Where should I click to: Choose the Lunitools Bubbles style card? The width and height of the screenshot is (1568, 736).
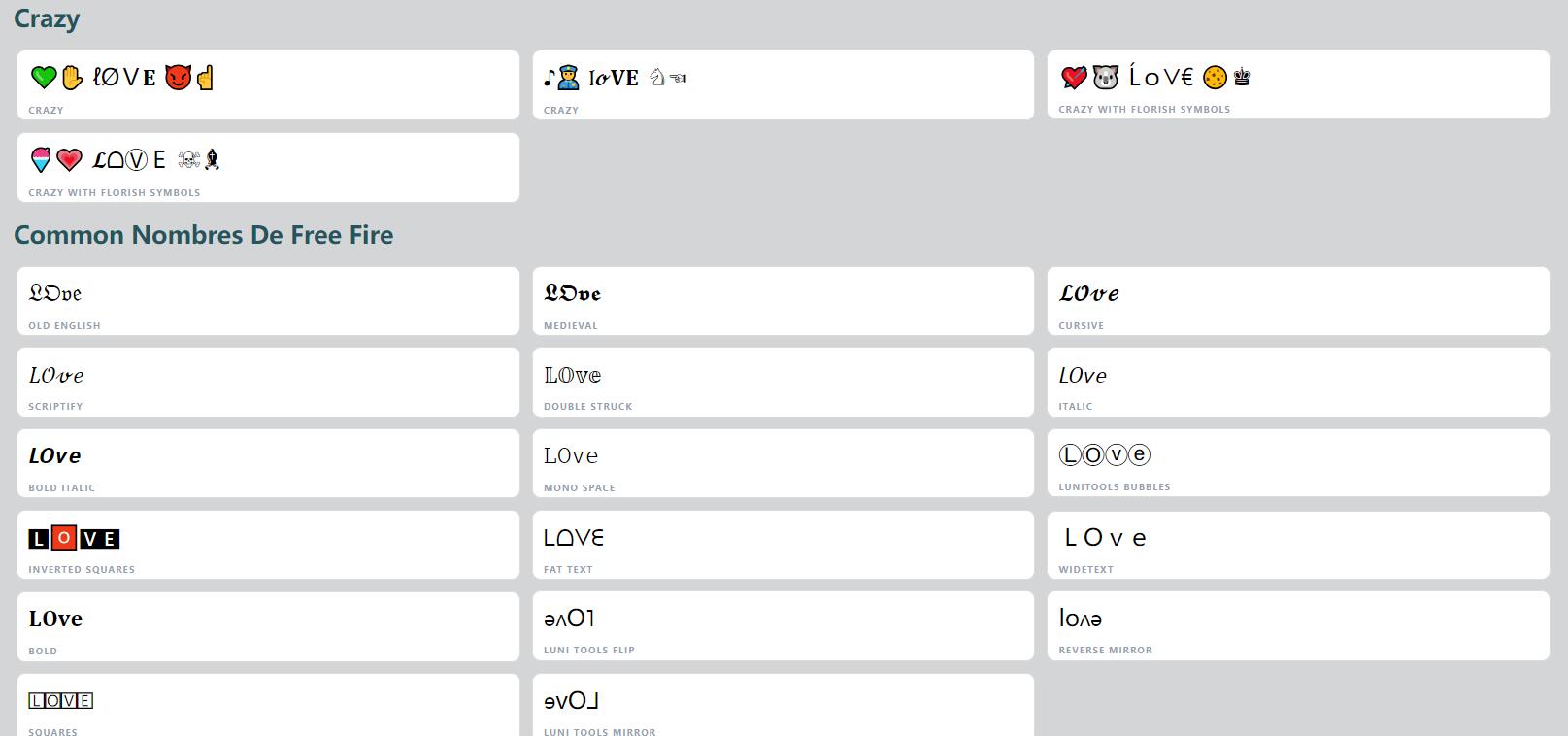(x=1298, y=463)
